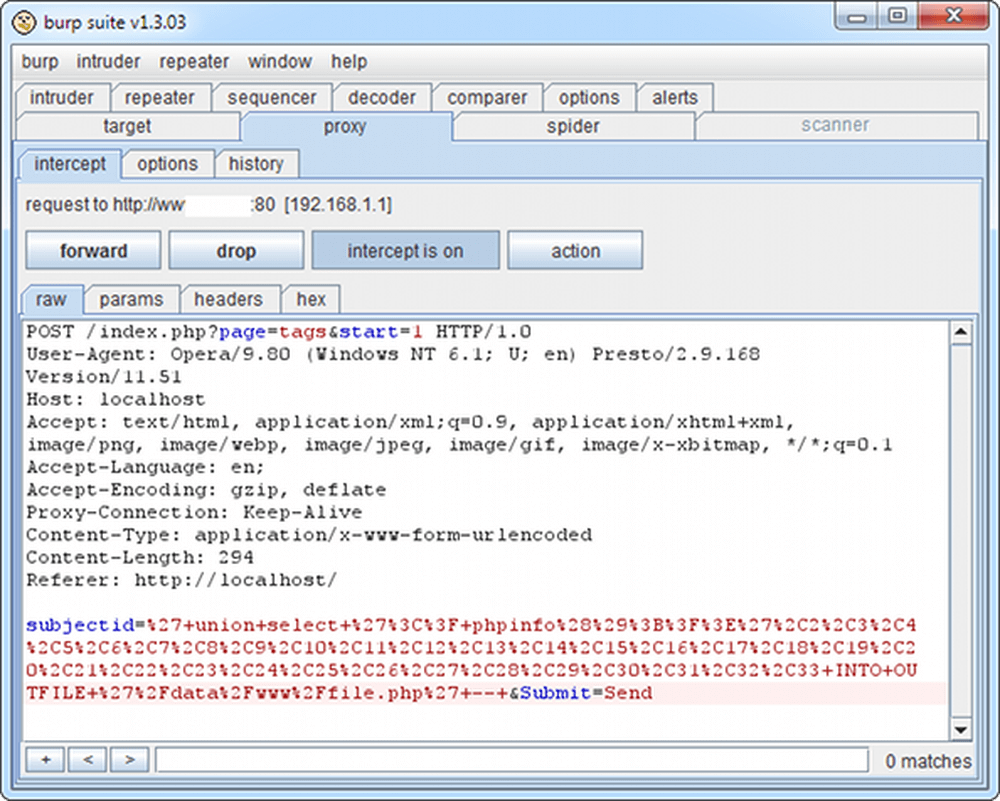Check the alerts tab
This screenshot has height=801, width=1000.
click(675, 97)
